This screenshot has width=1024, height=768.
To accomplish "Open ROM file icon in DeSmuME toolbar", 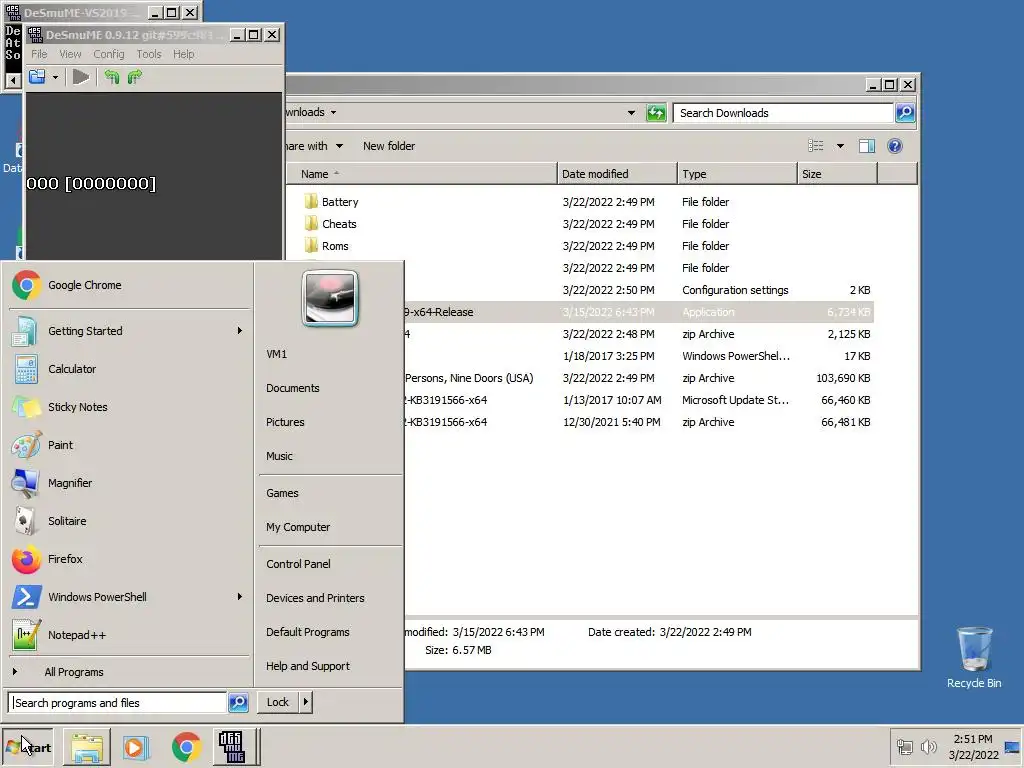I will point(37,77).
